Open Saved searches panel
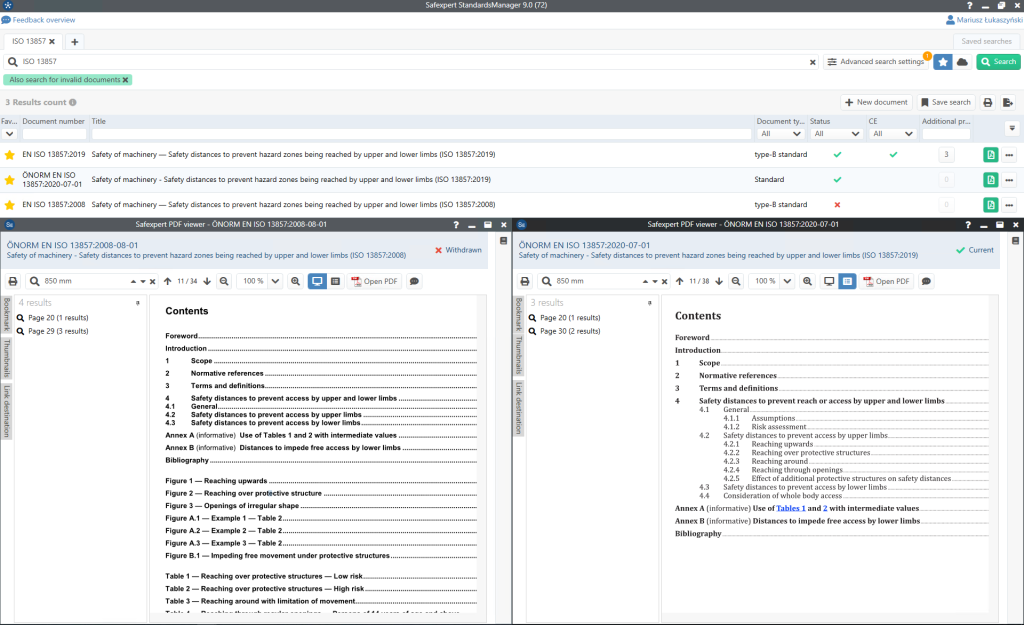 (x=986, y=41)
